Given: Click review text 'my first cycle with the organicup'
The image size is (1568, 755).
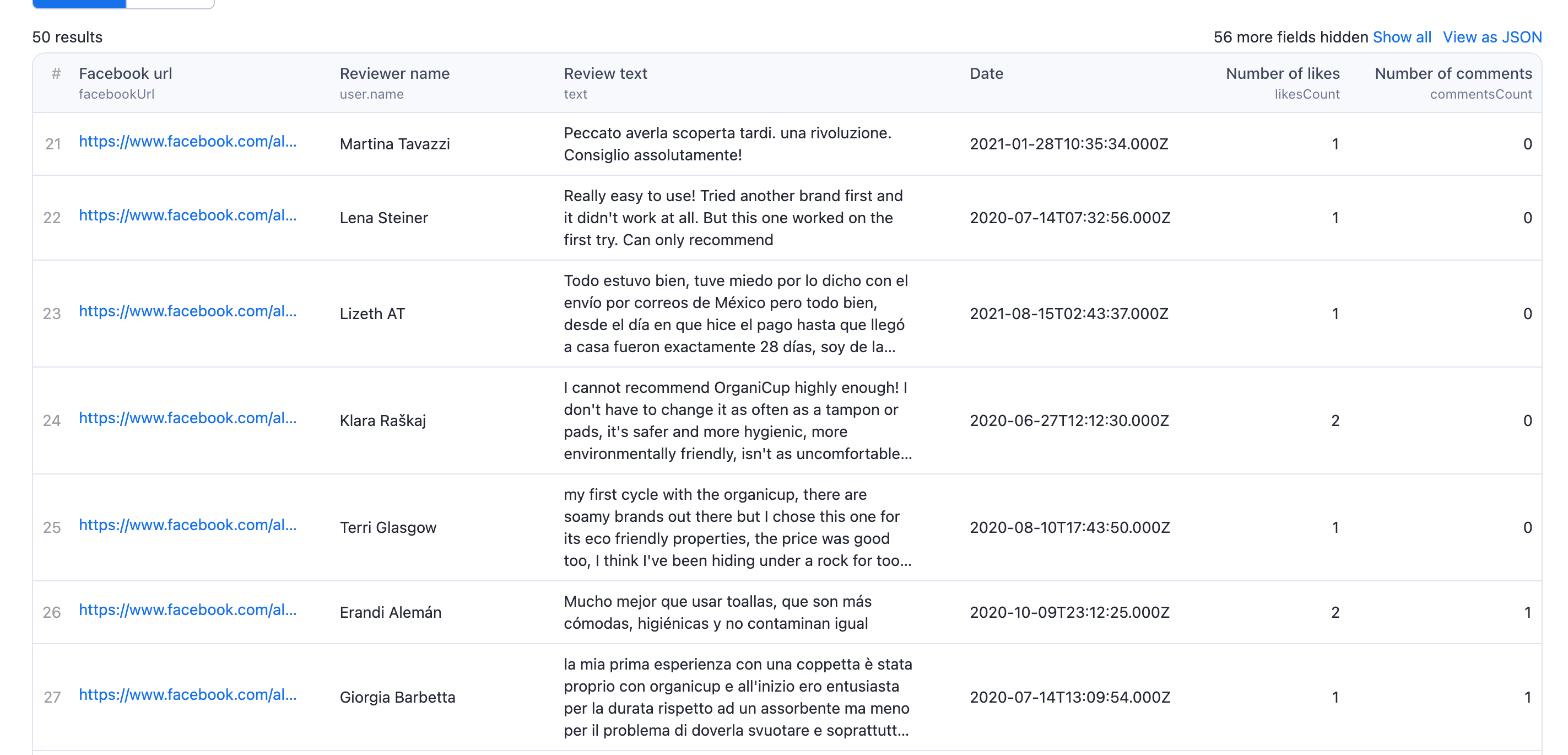Looking at the screenshot, I should [x=738, y=528].
